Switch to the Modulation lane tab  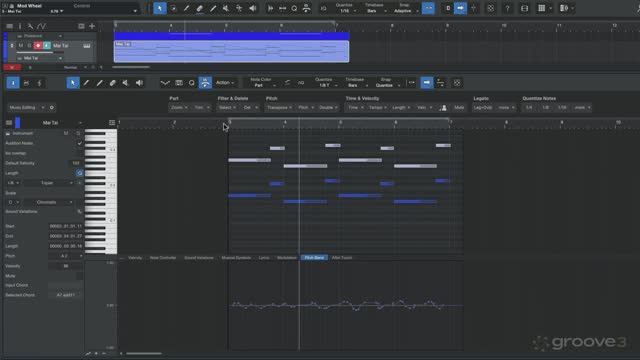pos(287,258)
